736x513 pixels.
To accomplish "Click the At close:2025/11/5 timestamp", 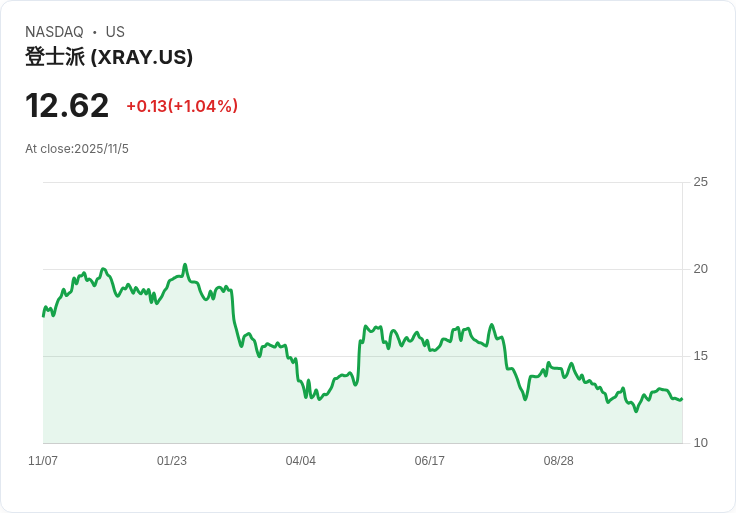I will click(x=77, y=149).
